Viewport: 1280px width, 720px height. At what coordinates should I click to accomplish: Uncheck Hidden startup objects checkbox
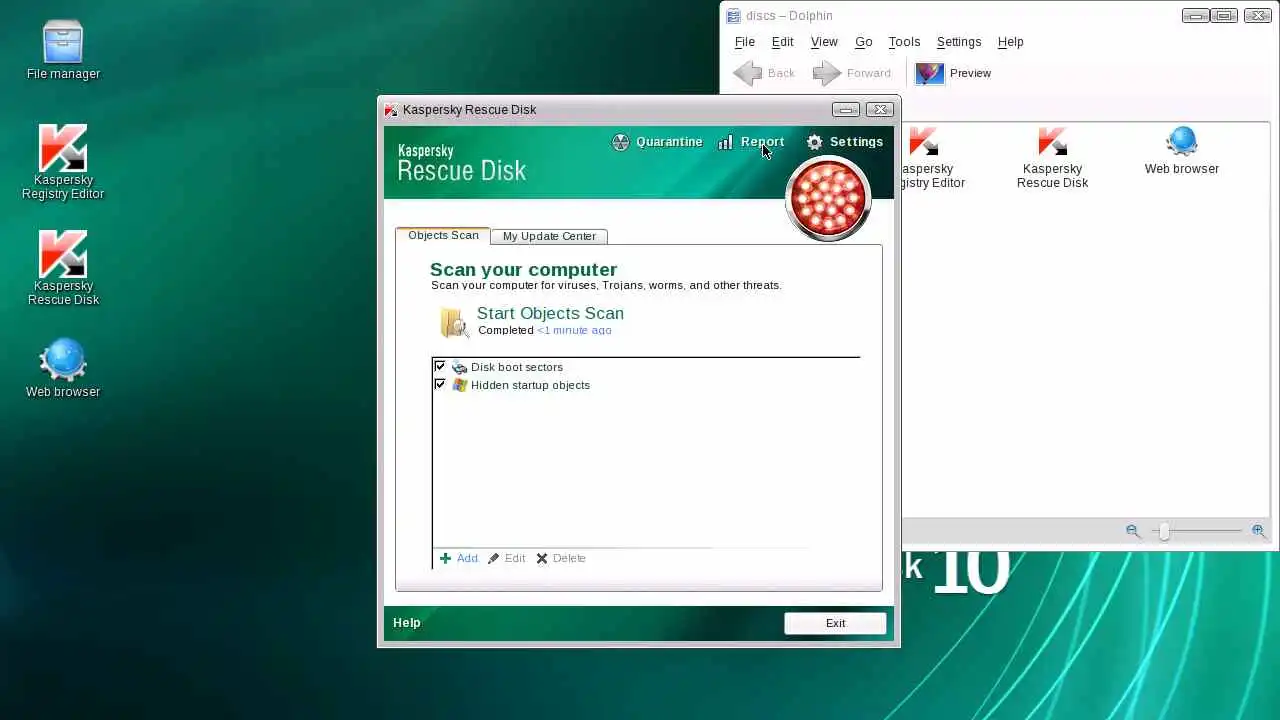440,385
